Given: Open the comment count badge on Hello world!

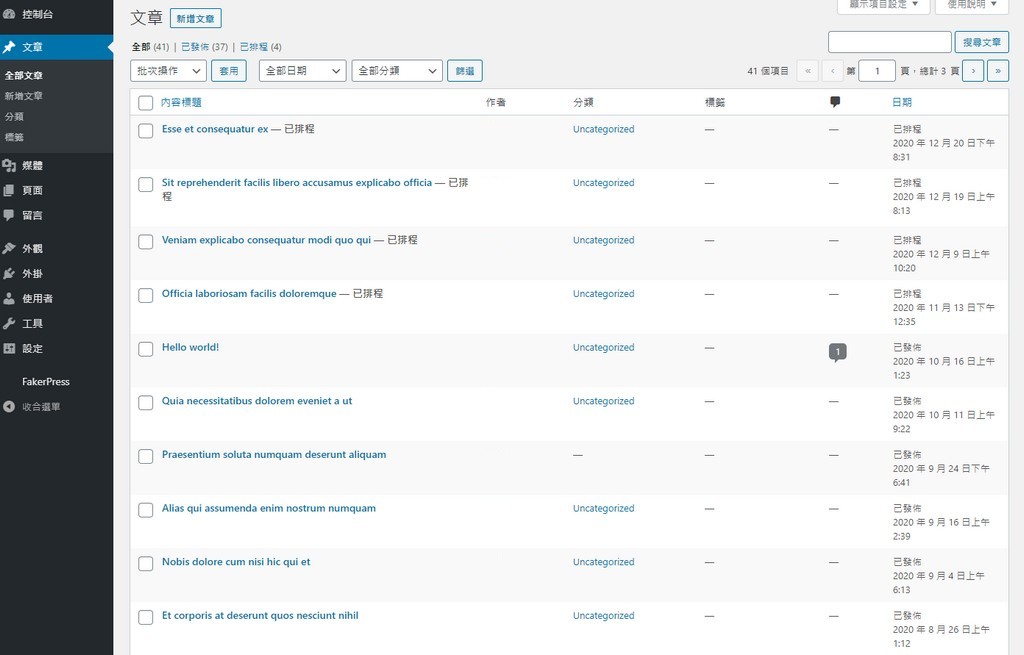Looking at the screenshot, I should click(837, 351).
